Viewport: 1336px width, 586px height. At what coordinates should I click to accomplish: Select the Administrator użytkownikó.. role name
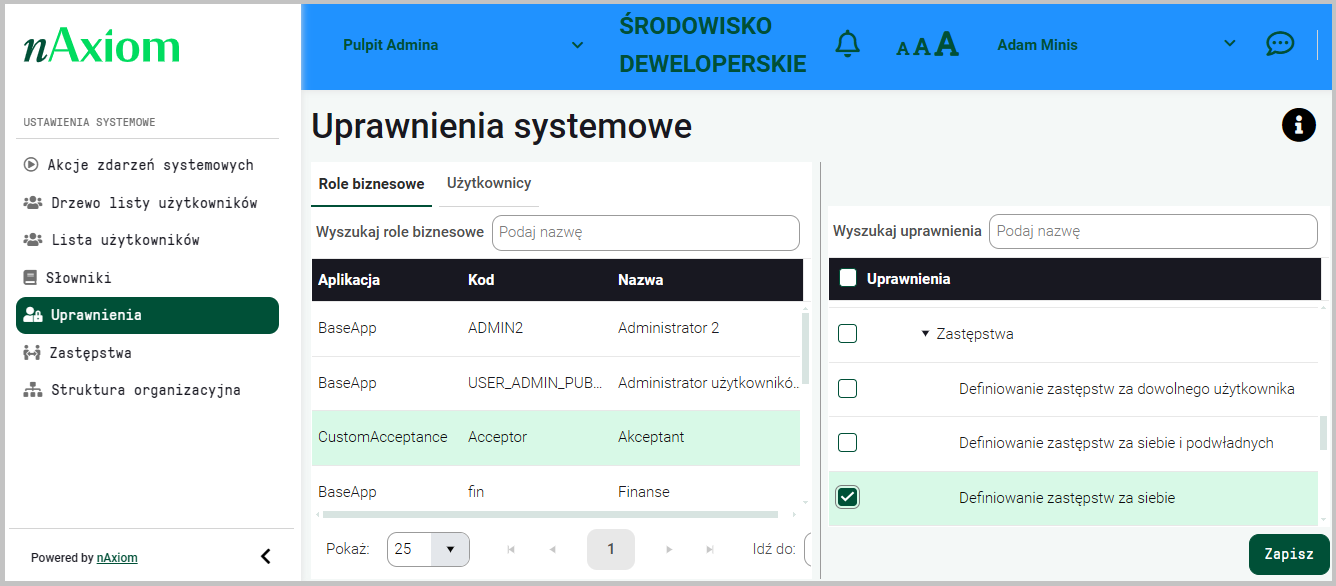tap(709, 383)
